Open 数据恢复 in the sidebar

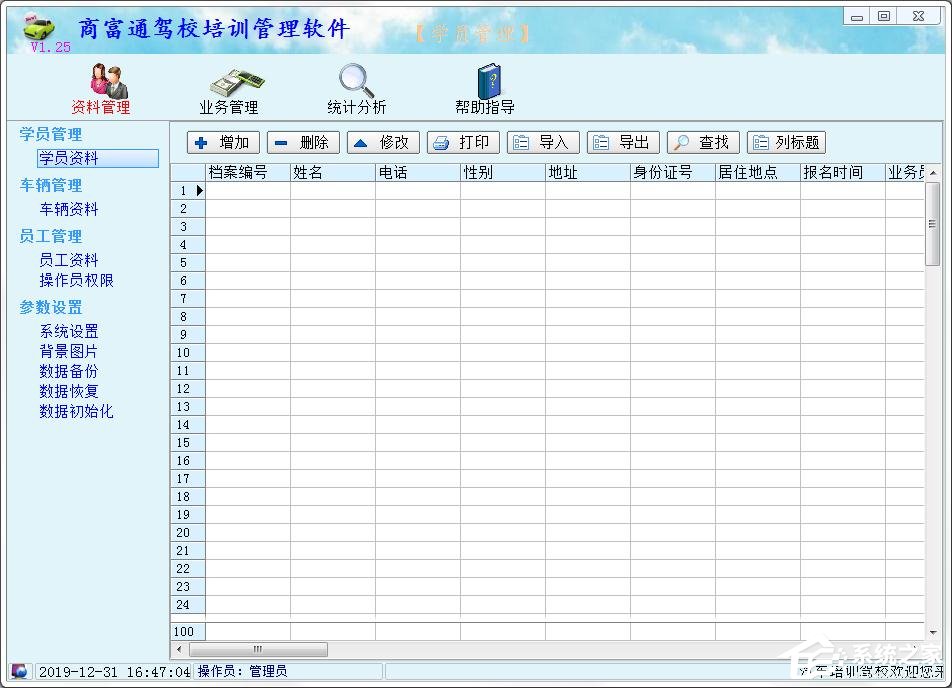tap(69, 392)
